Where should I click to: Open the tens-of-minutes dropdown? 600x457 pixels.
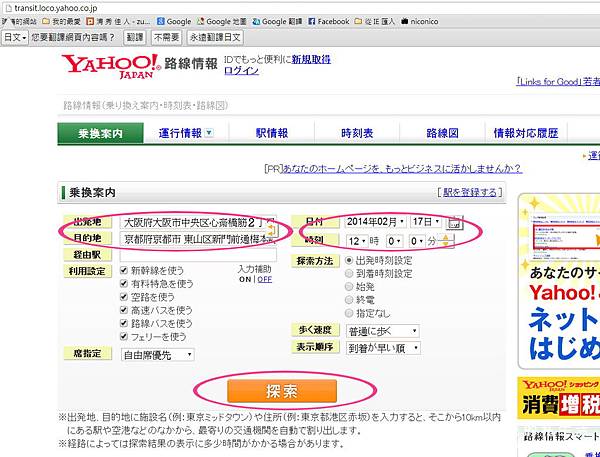pos(395,241)
